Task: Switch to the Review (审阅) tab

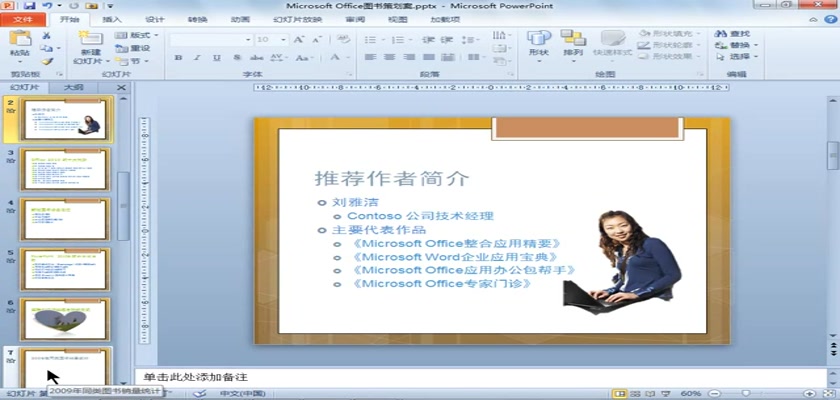Action: 355,20
